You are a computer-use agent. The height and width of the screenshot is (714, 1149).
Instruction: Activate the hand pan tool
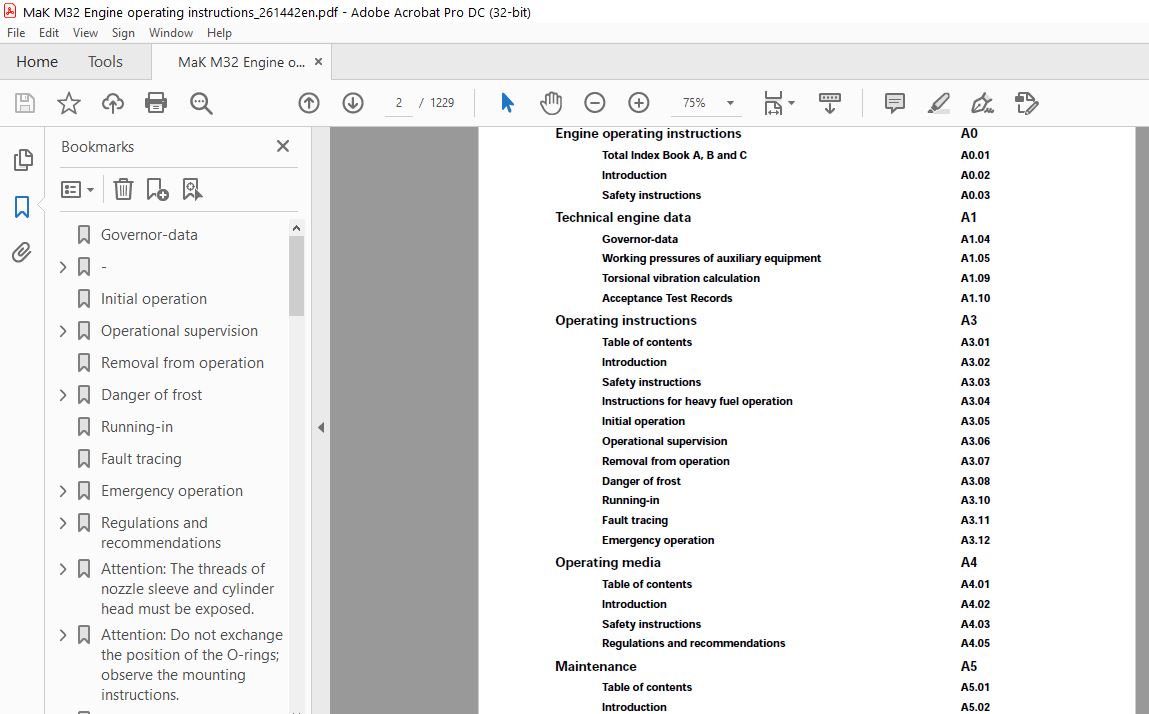point(551,103)
